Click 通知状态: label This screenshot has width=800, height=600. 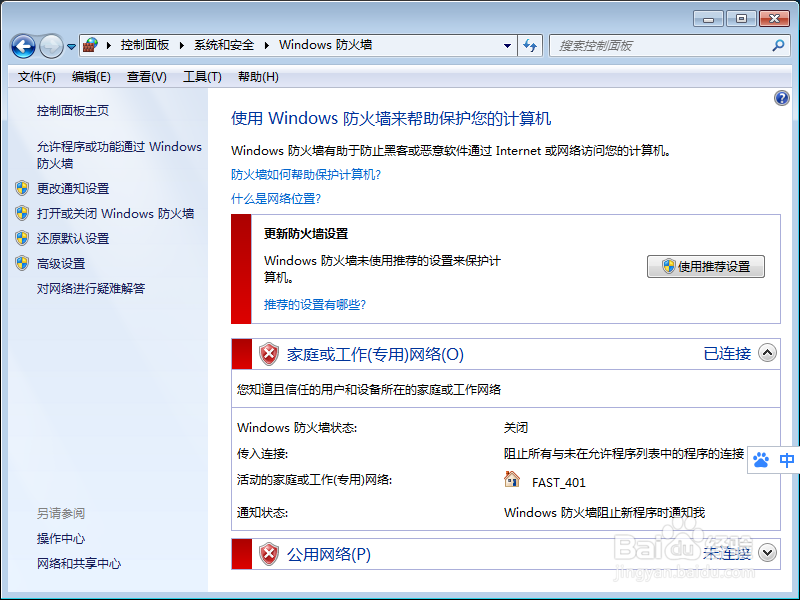pyautogui.click(x=262, y=512)
